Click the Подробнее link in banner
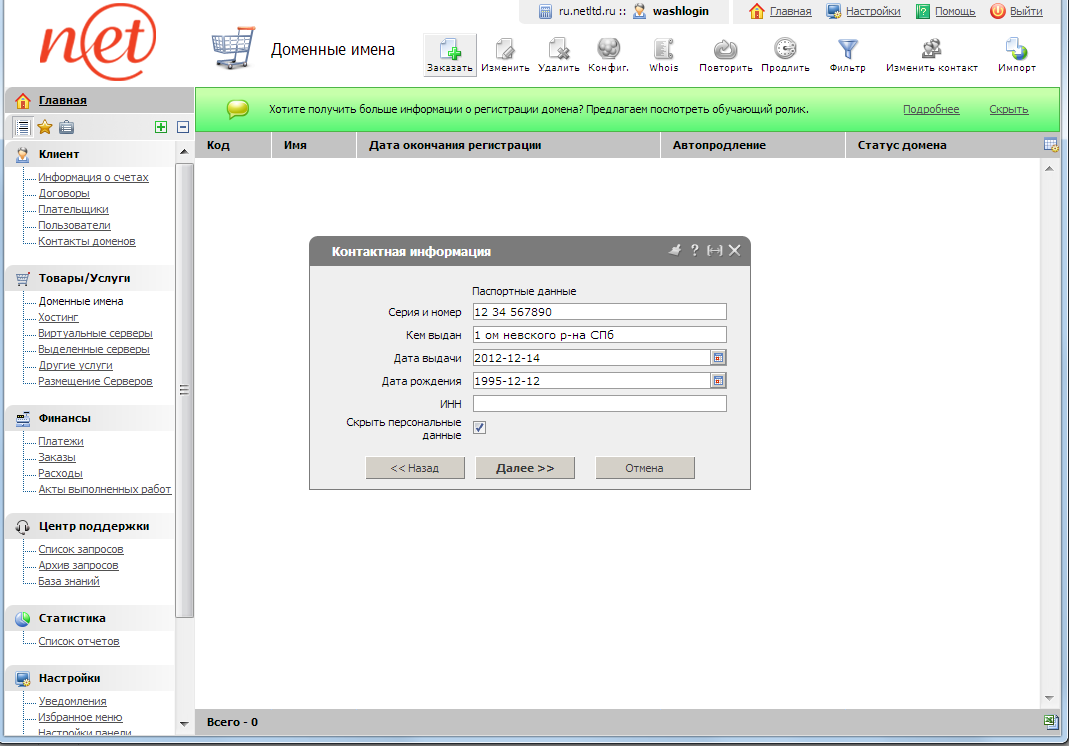 (x=930, y=110)
